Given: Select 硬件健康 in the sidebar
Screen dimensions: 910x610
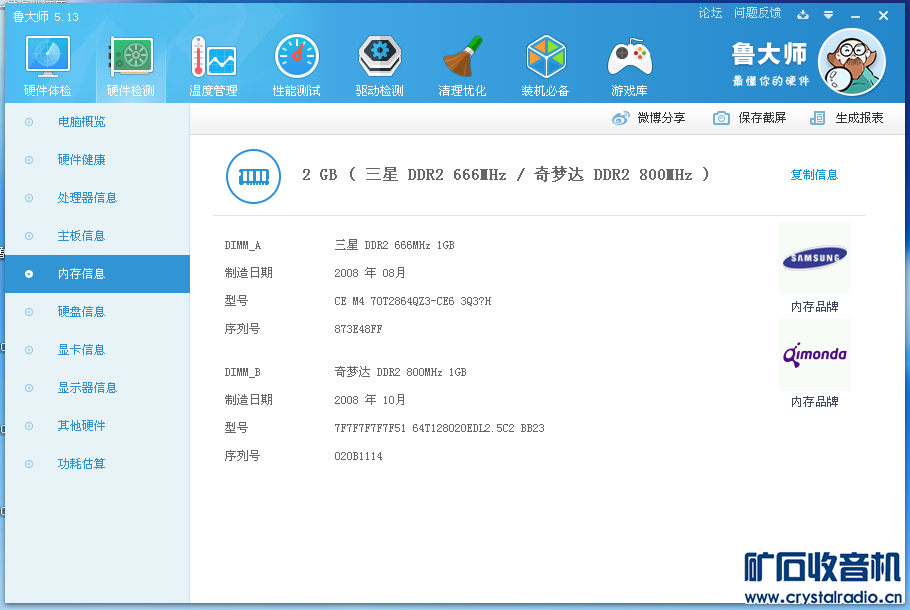Looking at the screenshot, I should [x=81, y=160].
